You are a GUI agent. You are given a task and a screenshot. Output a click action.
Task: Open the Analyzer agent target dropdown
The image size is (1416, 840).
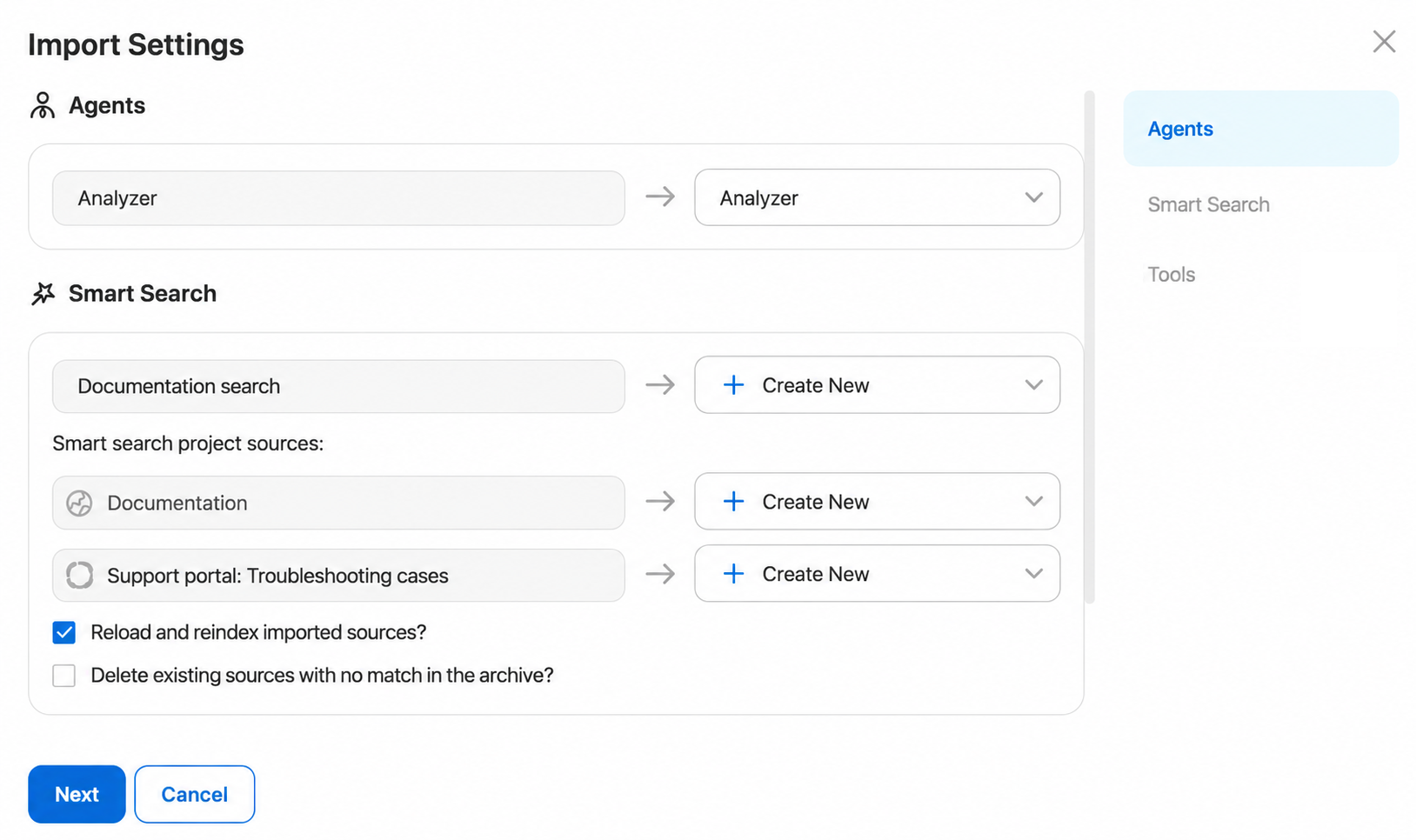coord(877,197)
